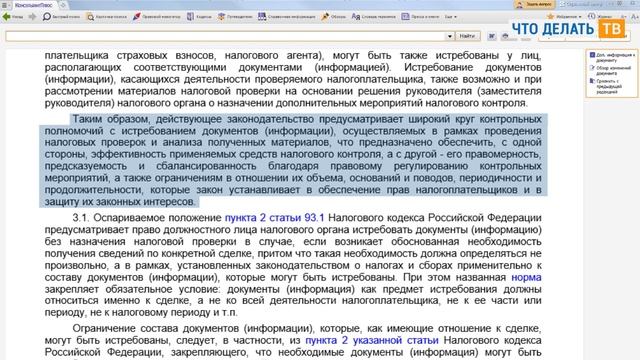
Task: Click the Найти button
Action: pyautogui.click(x=467, y=36)
